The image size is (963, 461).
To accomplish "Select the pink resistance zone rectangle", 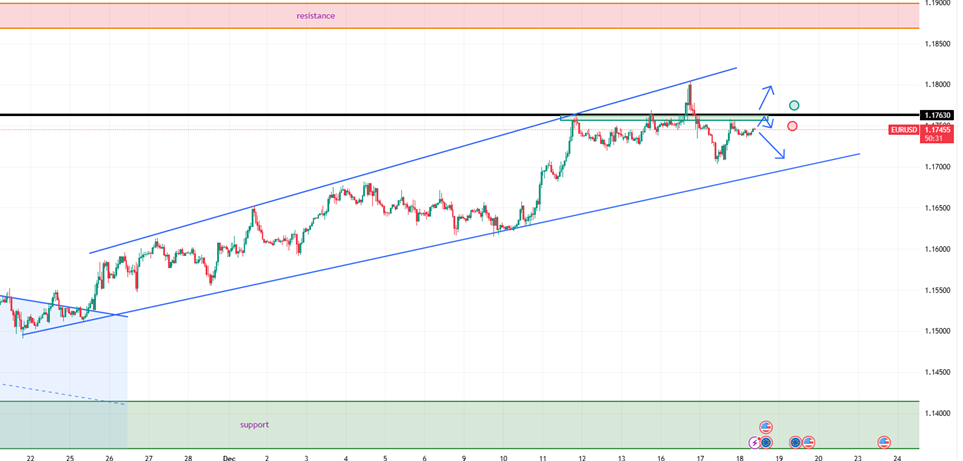I will [600, 16].
